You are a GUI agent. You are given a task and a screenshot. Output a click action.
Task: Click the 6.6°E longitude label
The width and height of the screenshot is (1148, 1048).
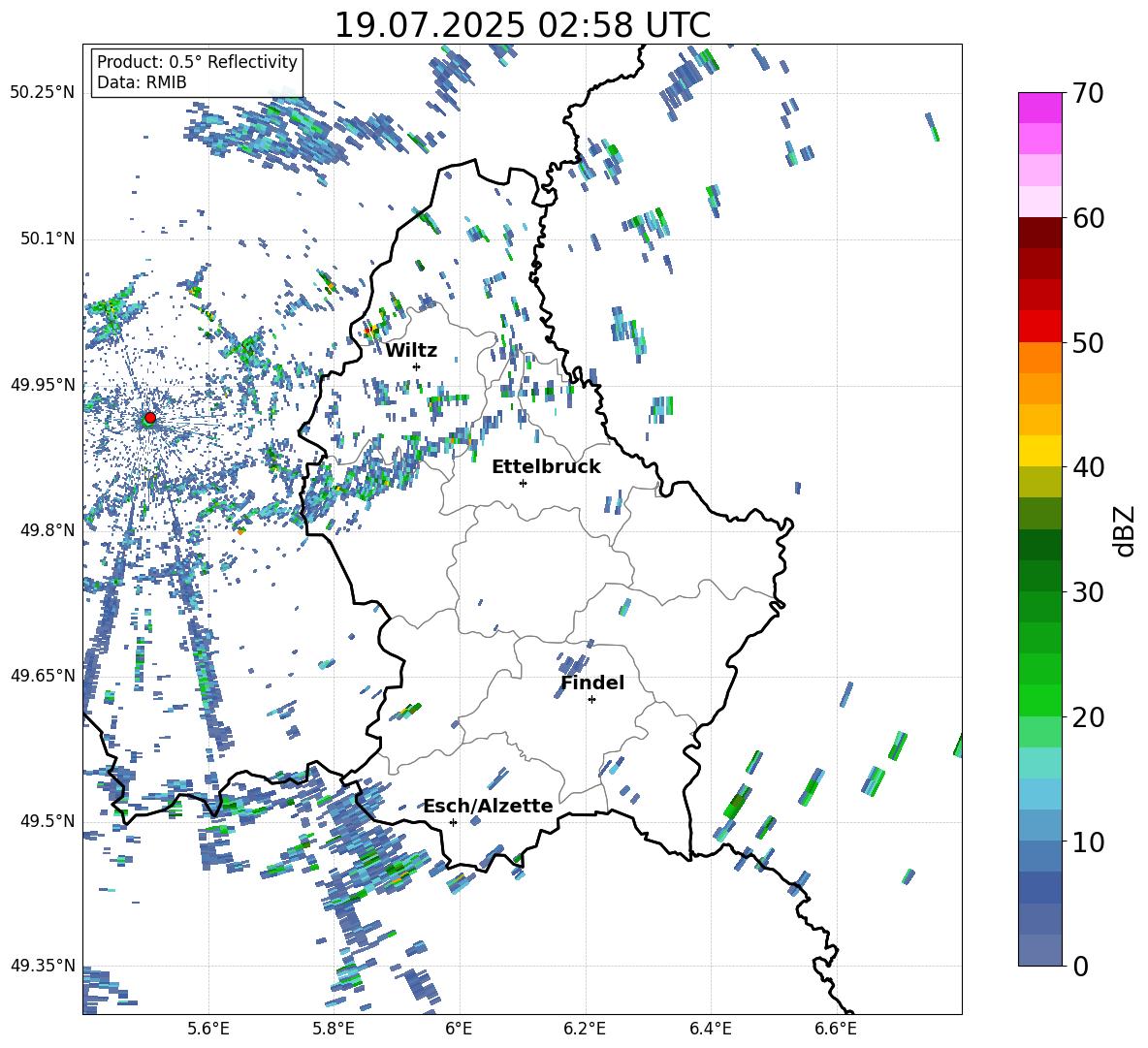coord(836,1029)
